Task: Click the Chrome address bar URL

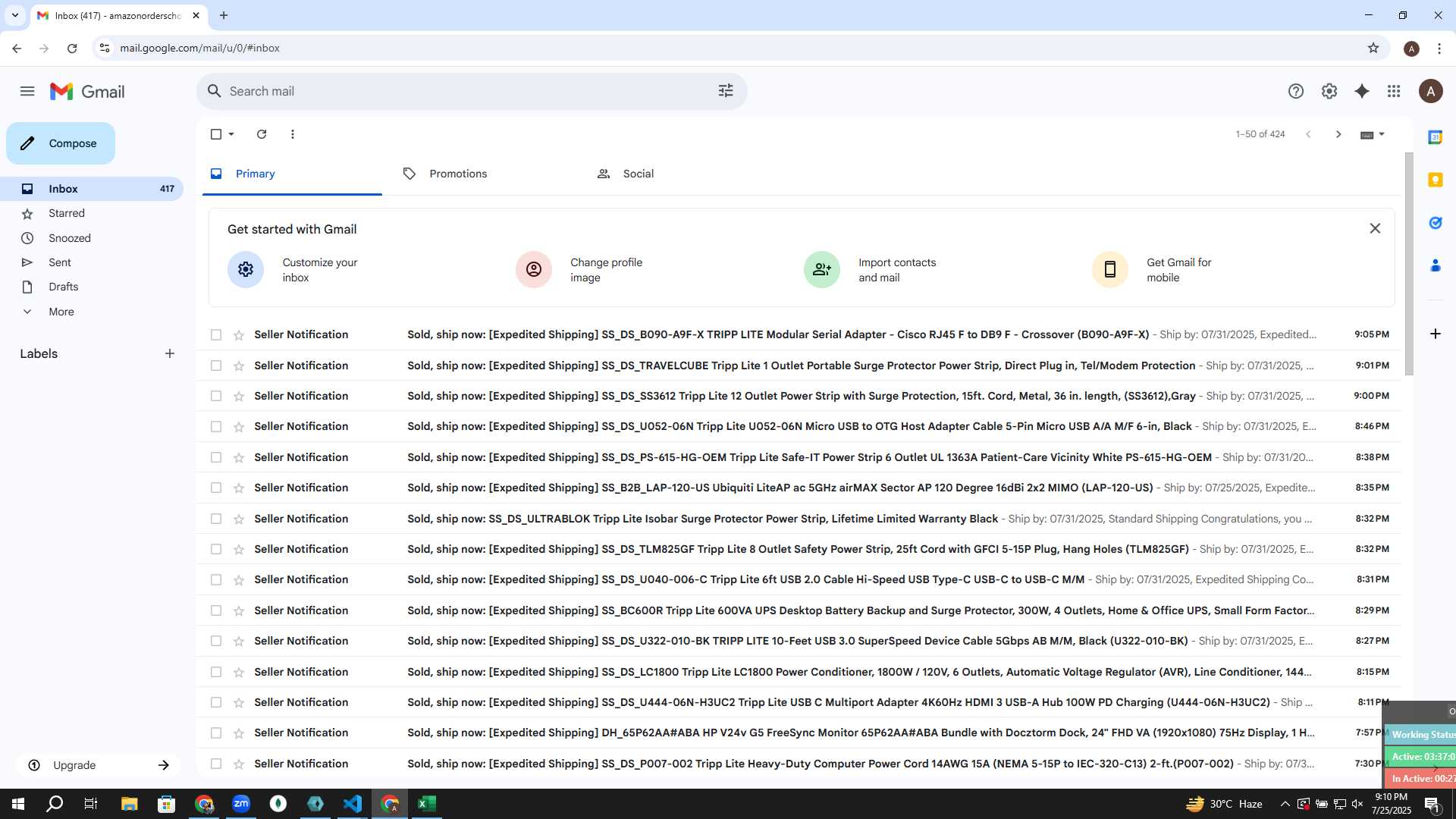Action: [x=199, y=48]
